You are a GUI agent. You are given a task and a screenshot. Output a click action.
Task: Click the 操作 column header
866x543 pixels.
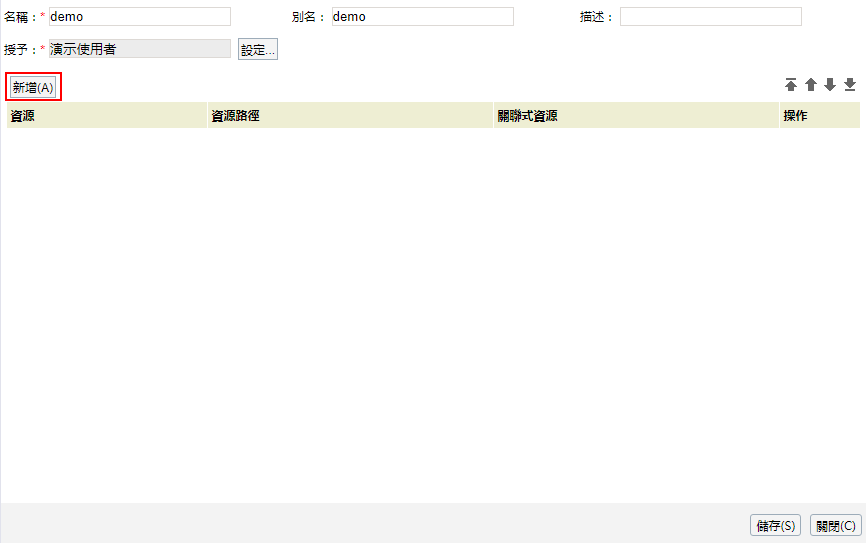795,116
